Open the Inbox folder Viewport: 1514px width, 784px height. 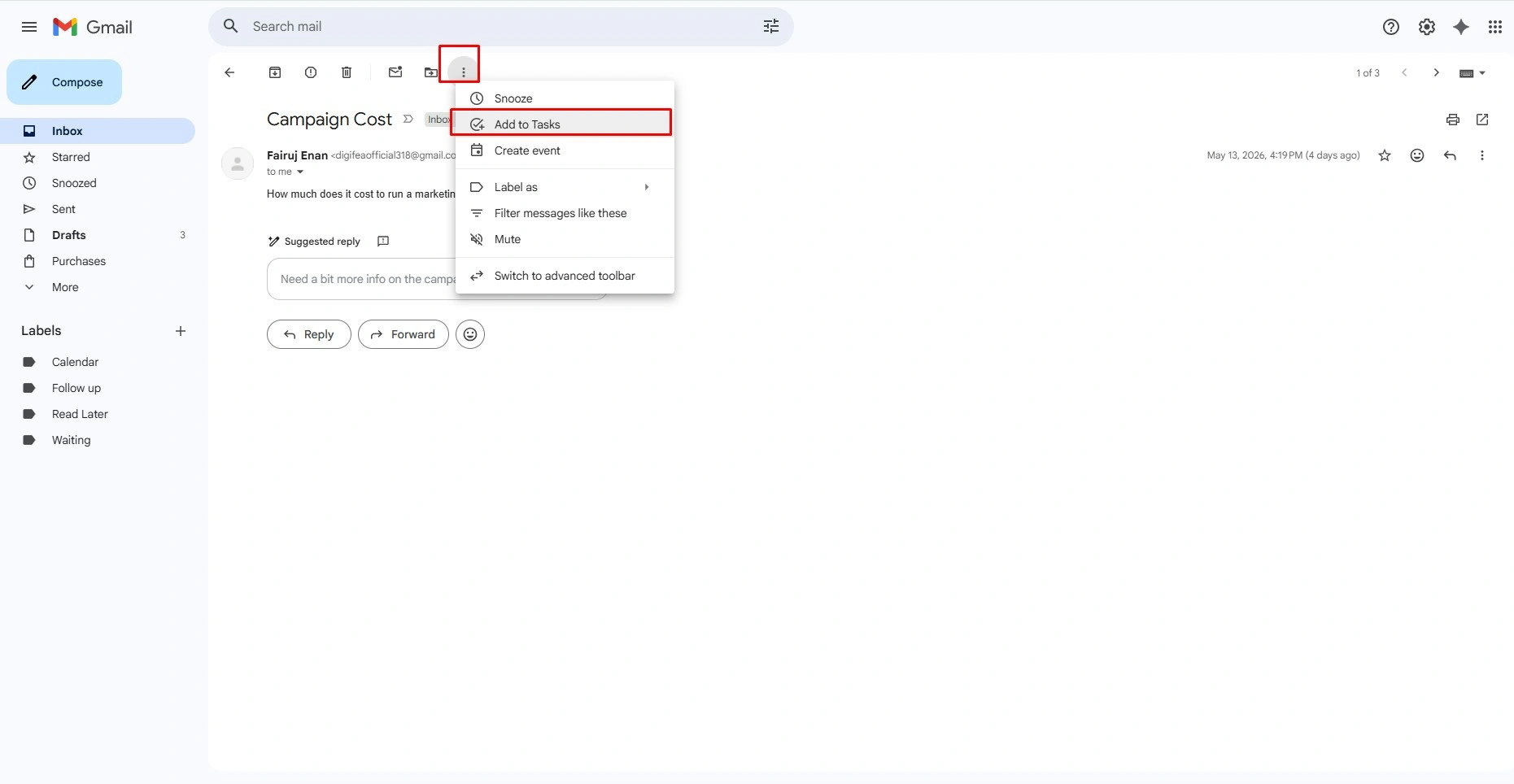(x=98, y=131)
